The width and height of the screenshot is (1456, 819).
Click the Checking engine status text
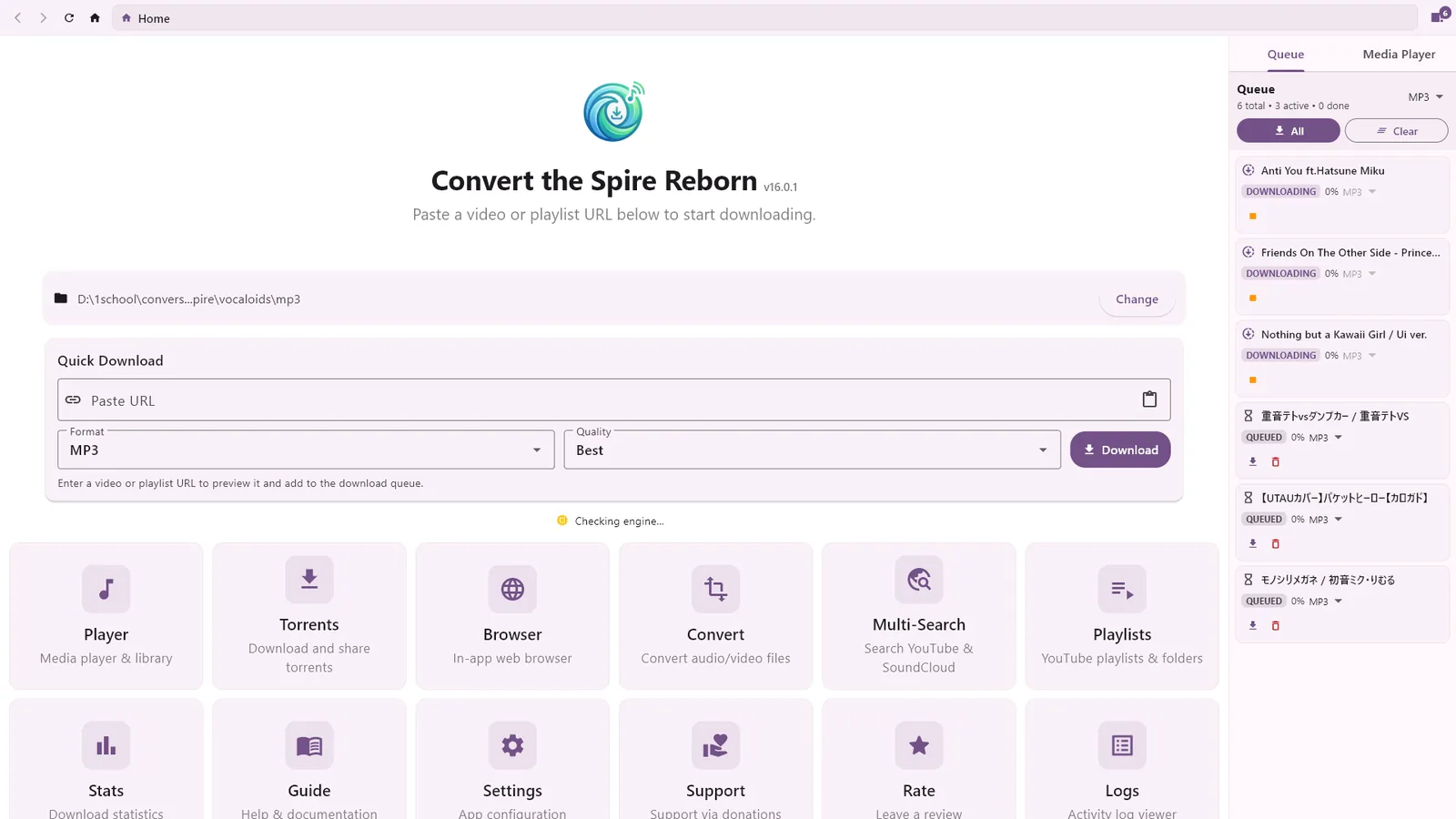(619, 521)
